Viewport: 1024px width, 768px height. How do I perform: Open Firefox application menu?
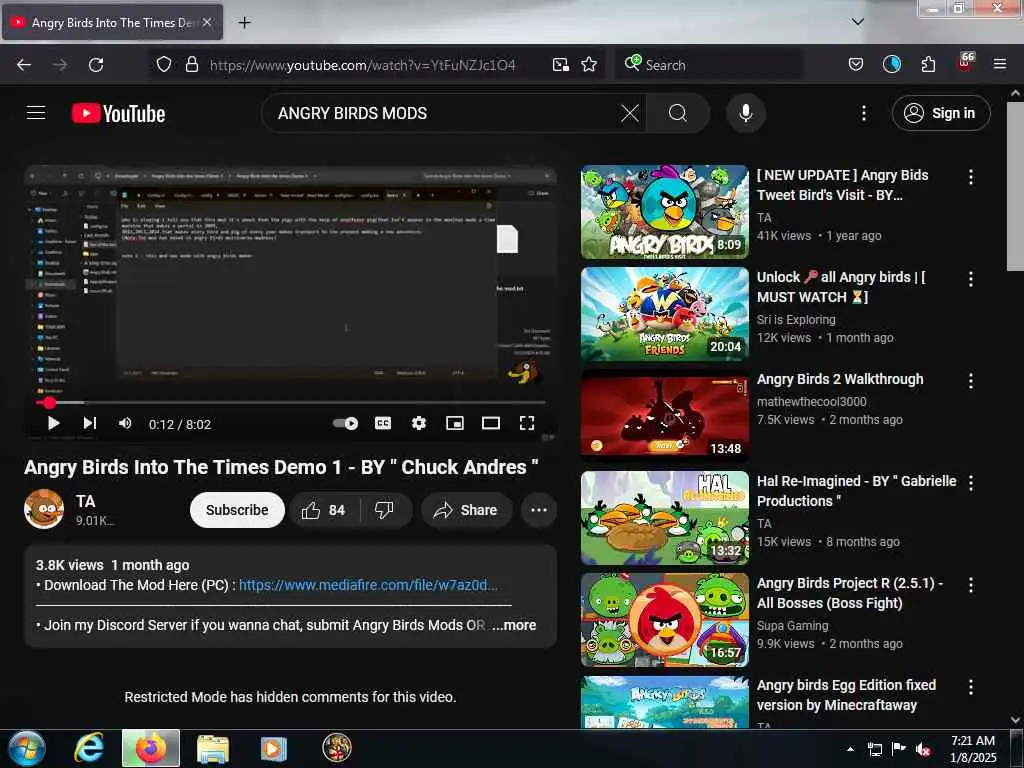[x=999, y=64]
